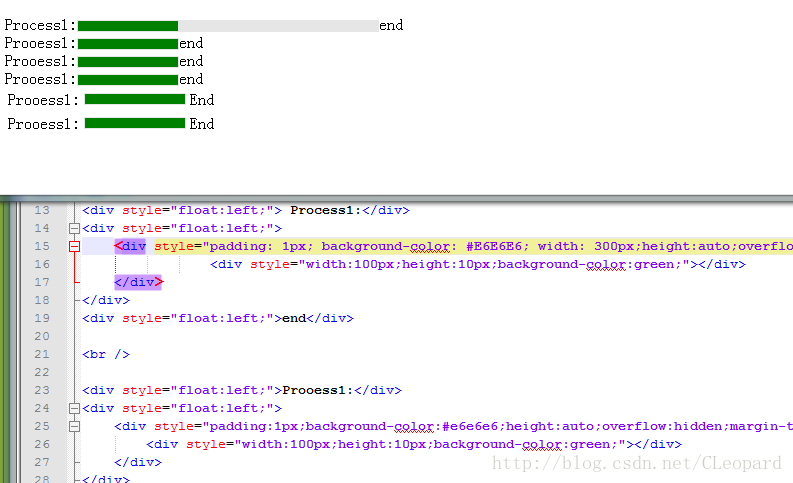Click closing div tag on line 27
793x483 pixels.
coord(138,462)
